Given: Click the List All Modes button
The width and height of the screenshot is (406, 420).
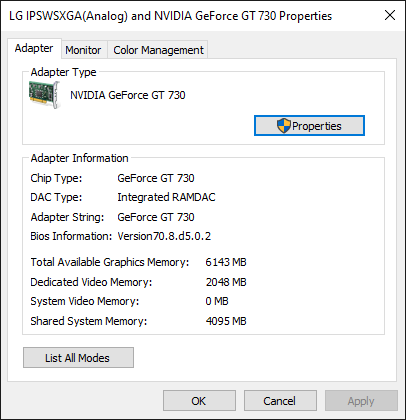Looking at the screenshot, I should pyautogui.click(x=78, y=358).
